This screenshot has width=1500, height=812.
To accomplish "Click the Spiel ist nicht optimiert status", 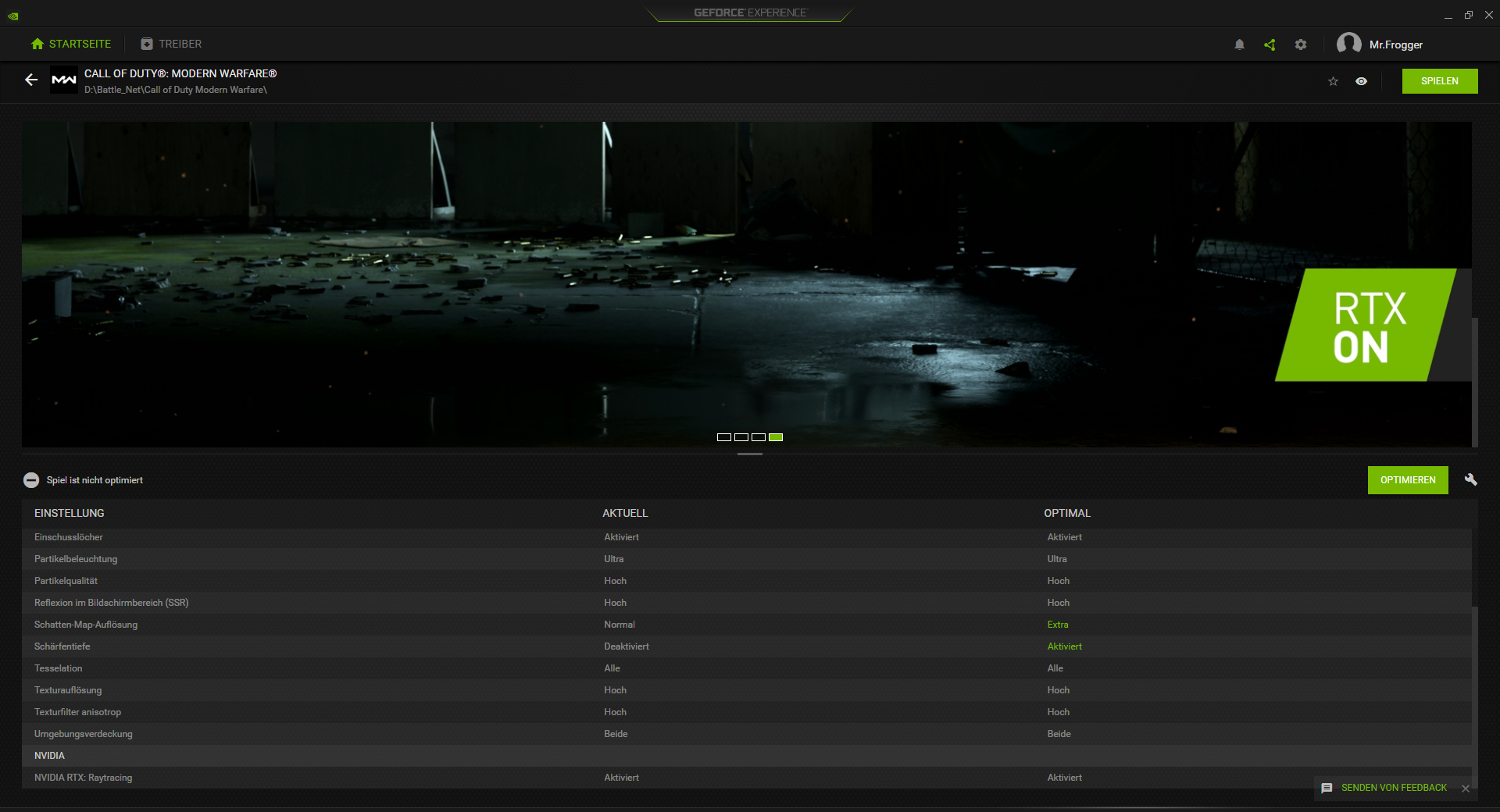I will [95, 480].
